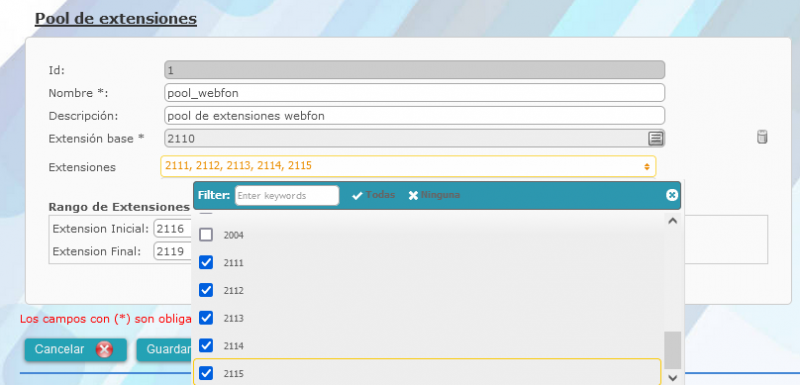This screenshot has height=385, width=800.
Task: Toggle the 2114 extension checkbox
Action: coord(206,346)
